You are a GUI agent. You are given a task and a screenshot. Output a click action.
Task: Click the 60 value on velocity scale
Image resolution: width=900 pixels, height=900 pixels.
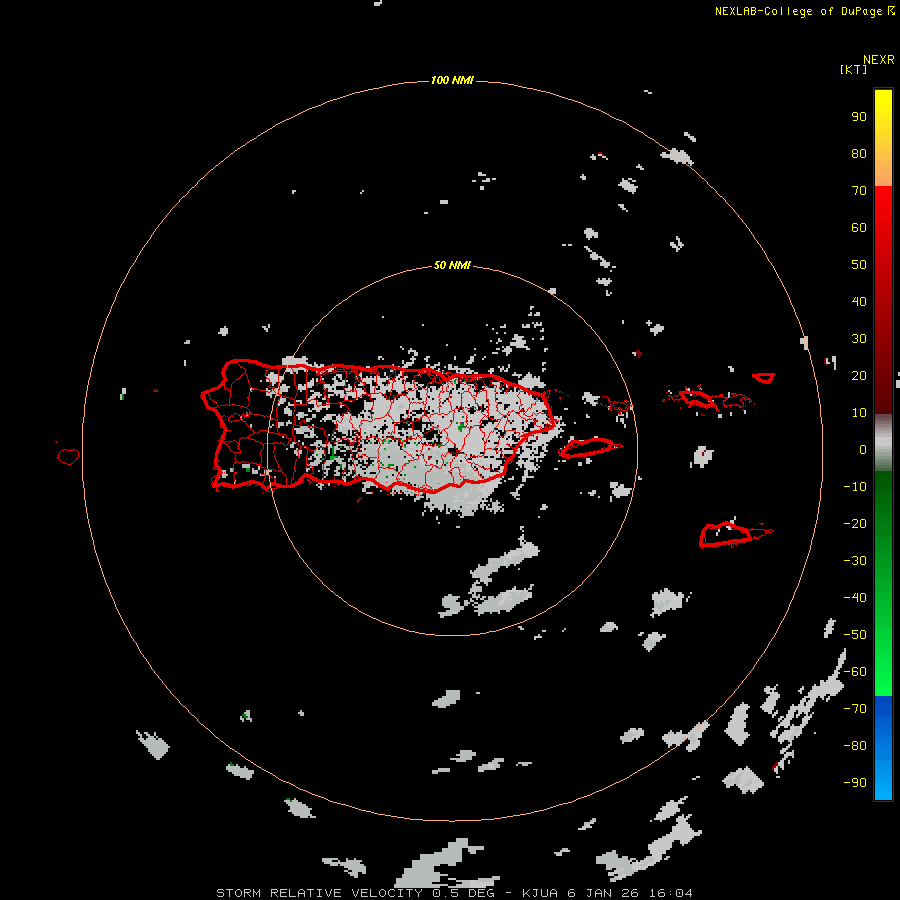tap(859, 227)
